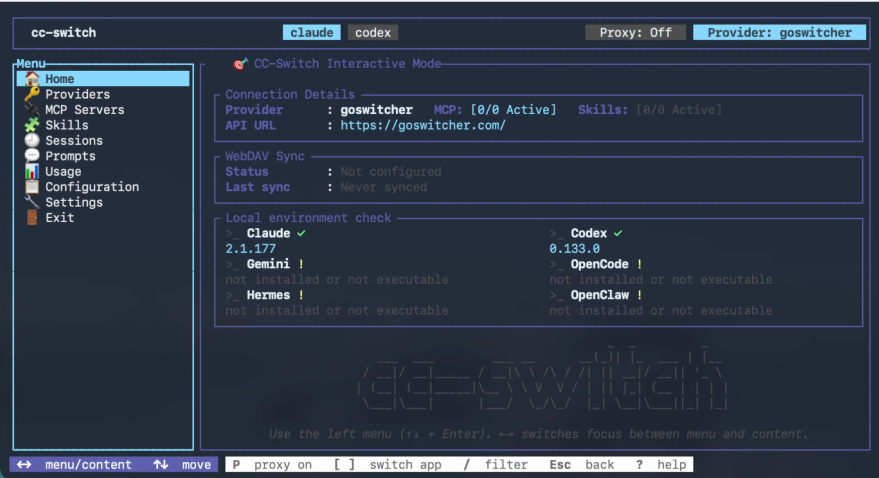Screen dimensions: 879x478
Task: Open the Providers menu entry
Action: coord(103,94)
